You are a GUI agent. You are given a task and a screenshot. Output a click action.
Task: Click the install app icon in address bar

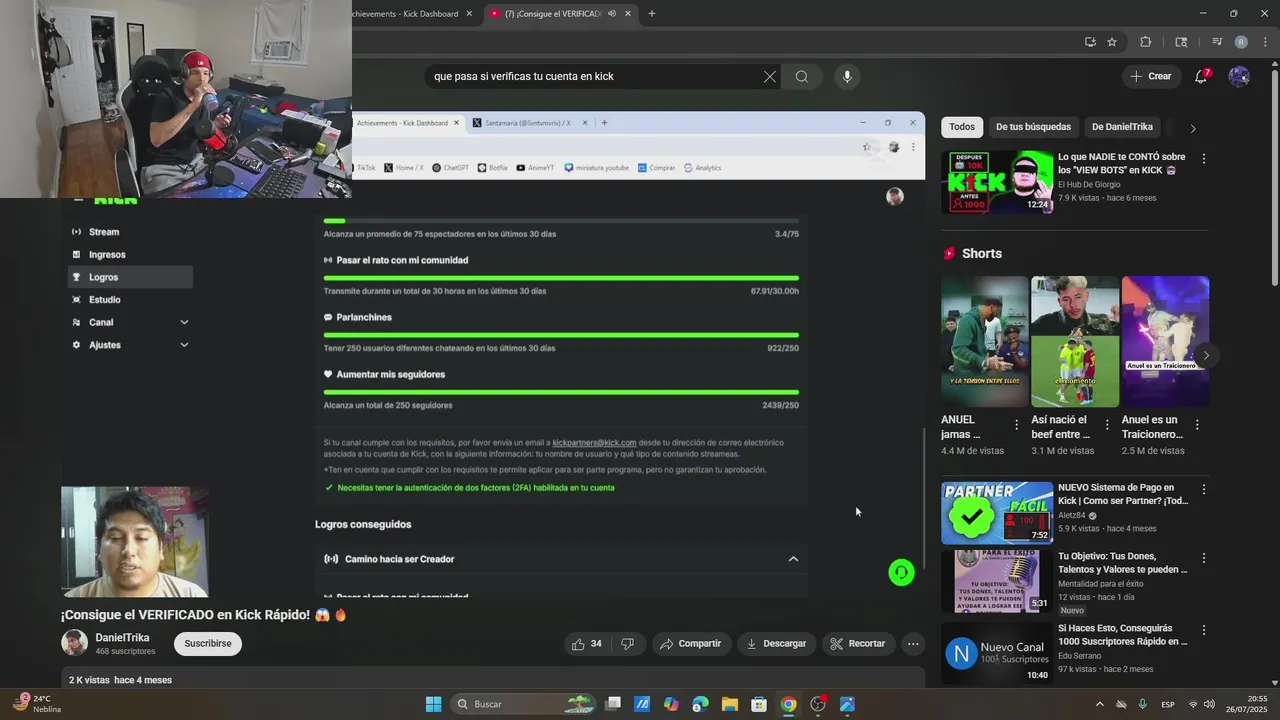coord(1090,42)
